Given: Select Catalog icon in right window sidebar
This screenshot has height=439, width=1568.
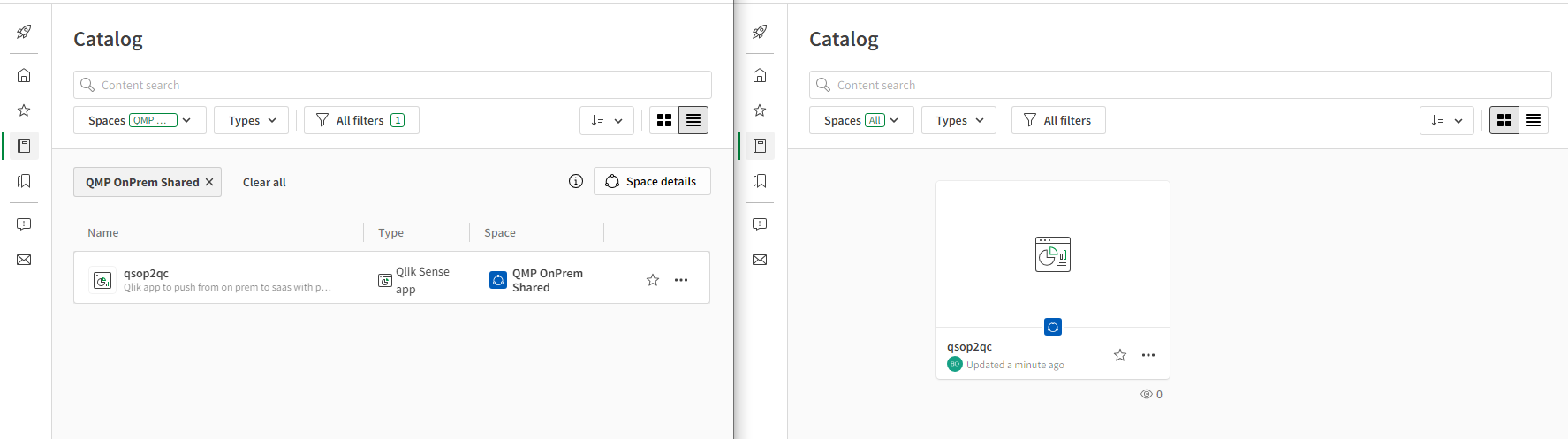Looking at the screenshot, I should click(760, 146).
